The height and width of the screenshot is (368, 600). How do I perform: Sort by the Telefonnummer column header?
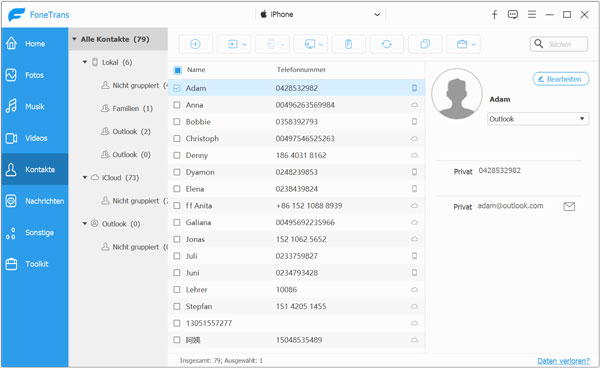pos(301,70)
